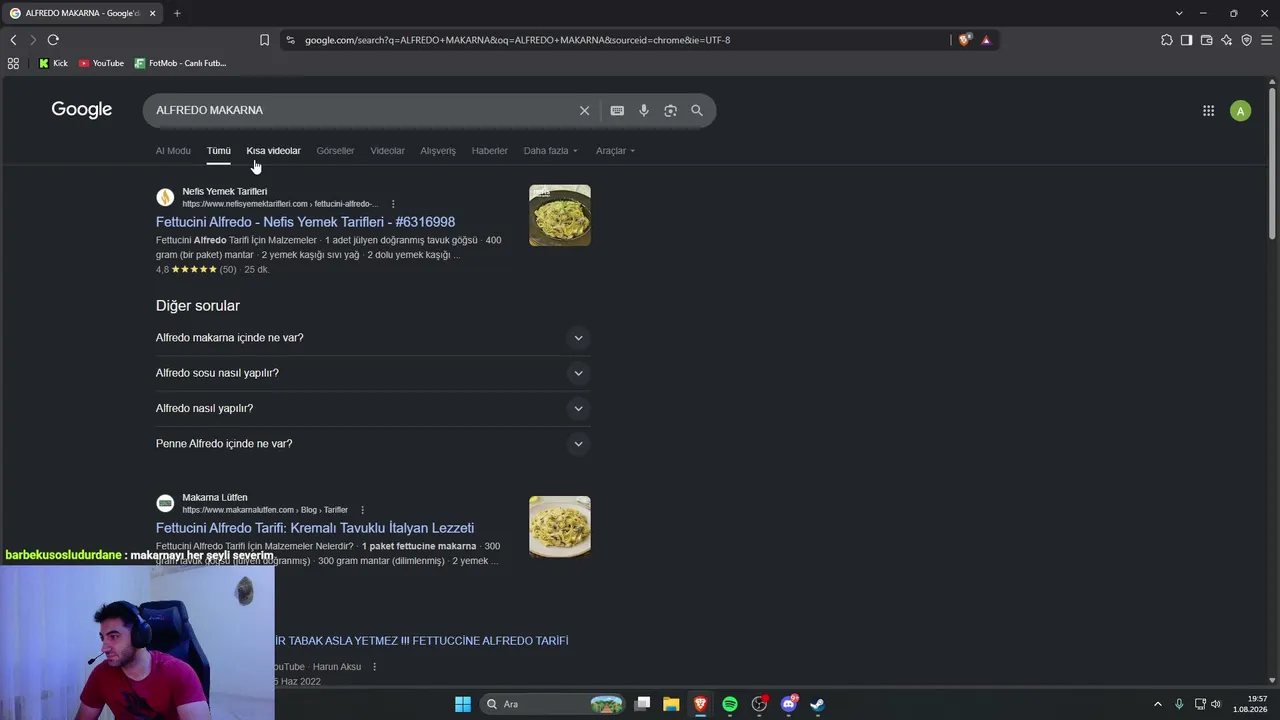Show hidden system tray icons

(1158, 704)
